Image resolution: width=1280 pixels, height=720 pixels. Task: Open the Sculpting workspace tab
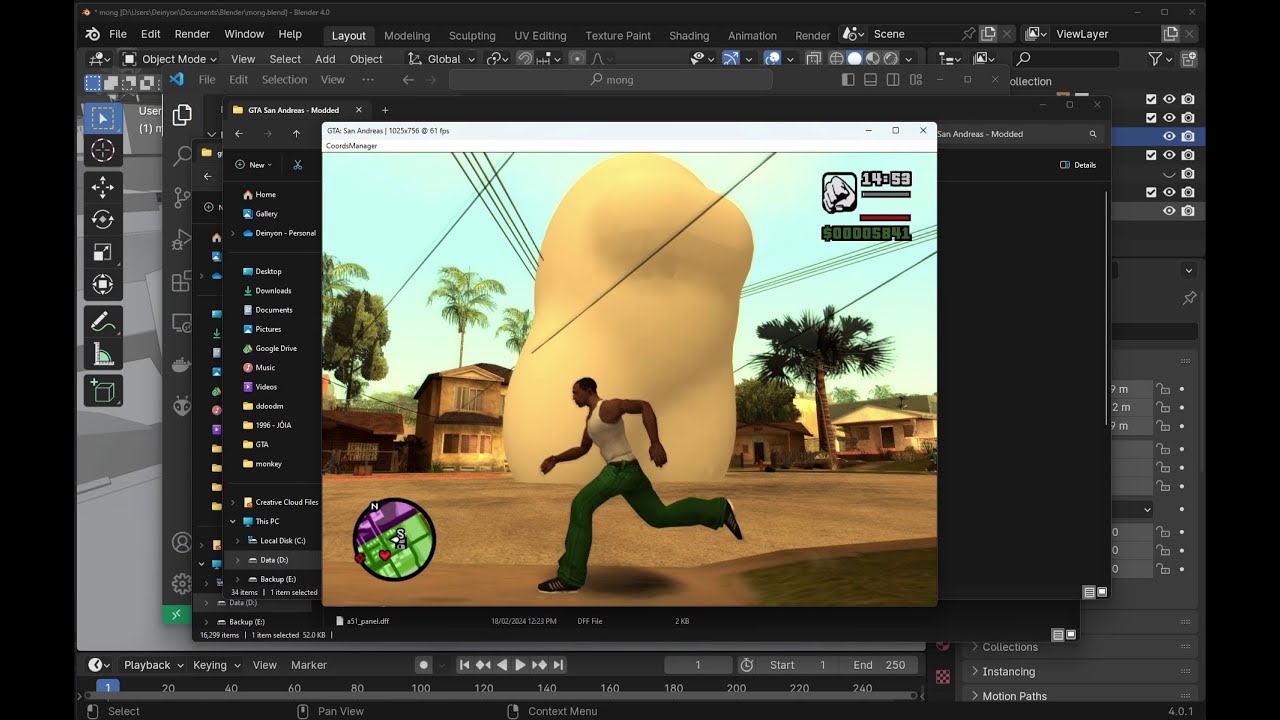(472, 35)
